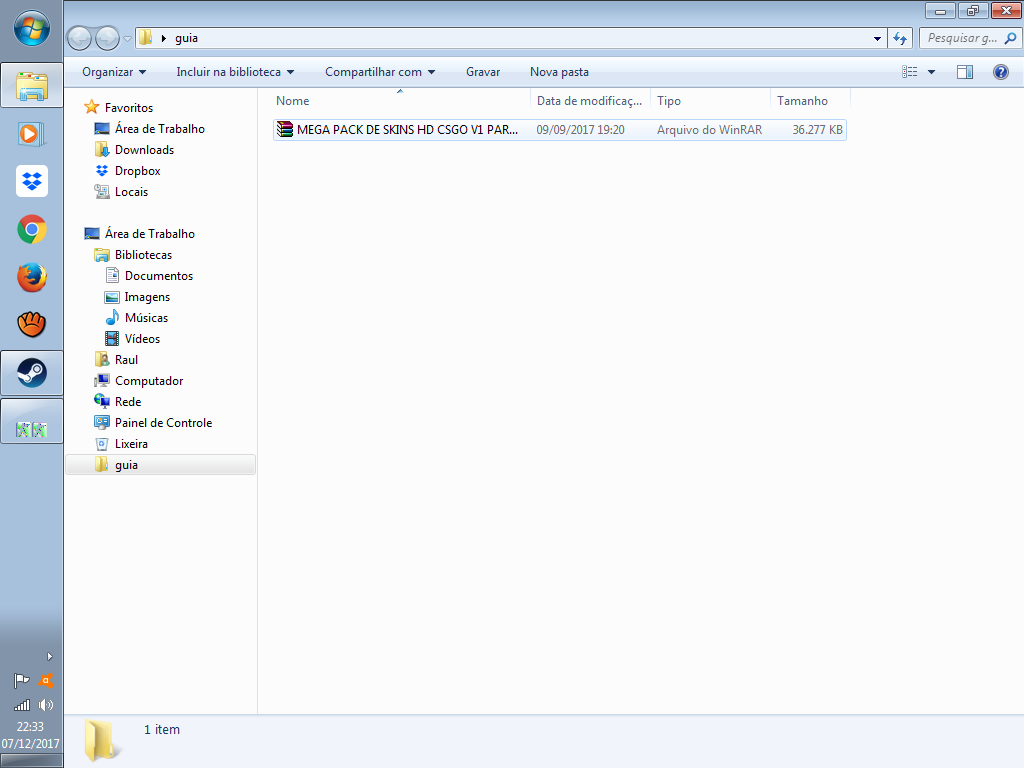Click the 36.277 KB size cell
This screenshot has width=1024, height=768.
[817, 129]
